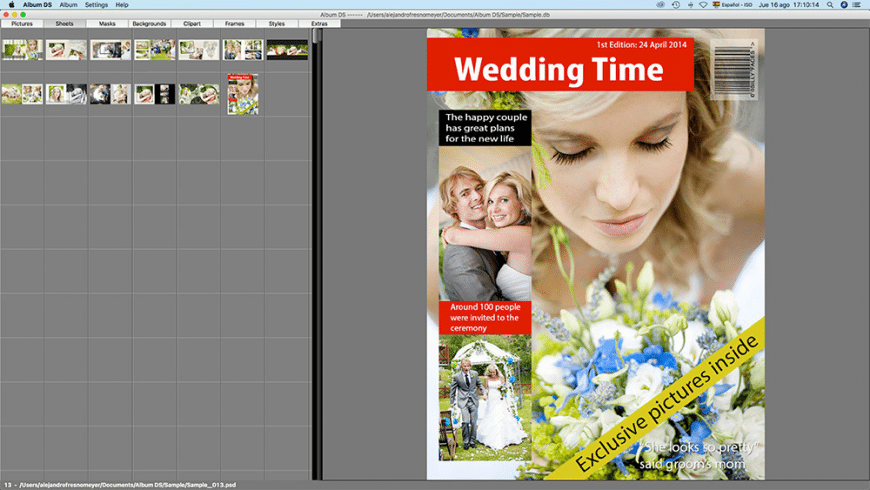Open the Time Machine status icon
The height and width of the screenshot is (490, 870).
pos(676,5)
